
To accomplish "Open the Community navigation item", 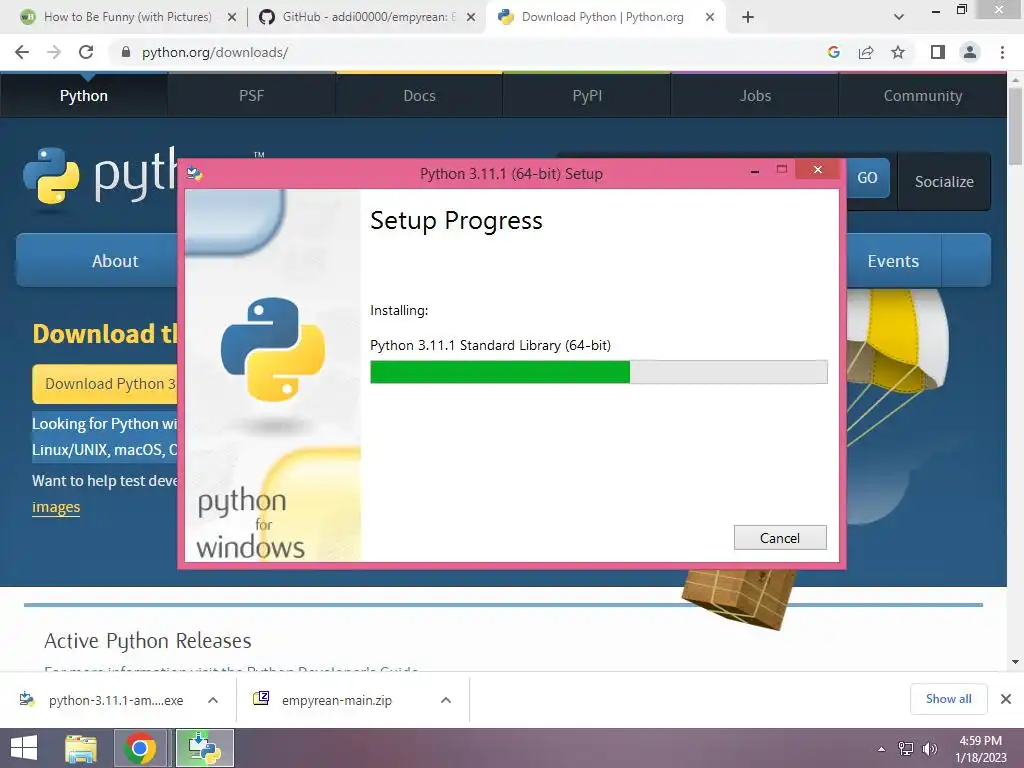I will (x=923, y=96).
